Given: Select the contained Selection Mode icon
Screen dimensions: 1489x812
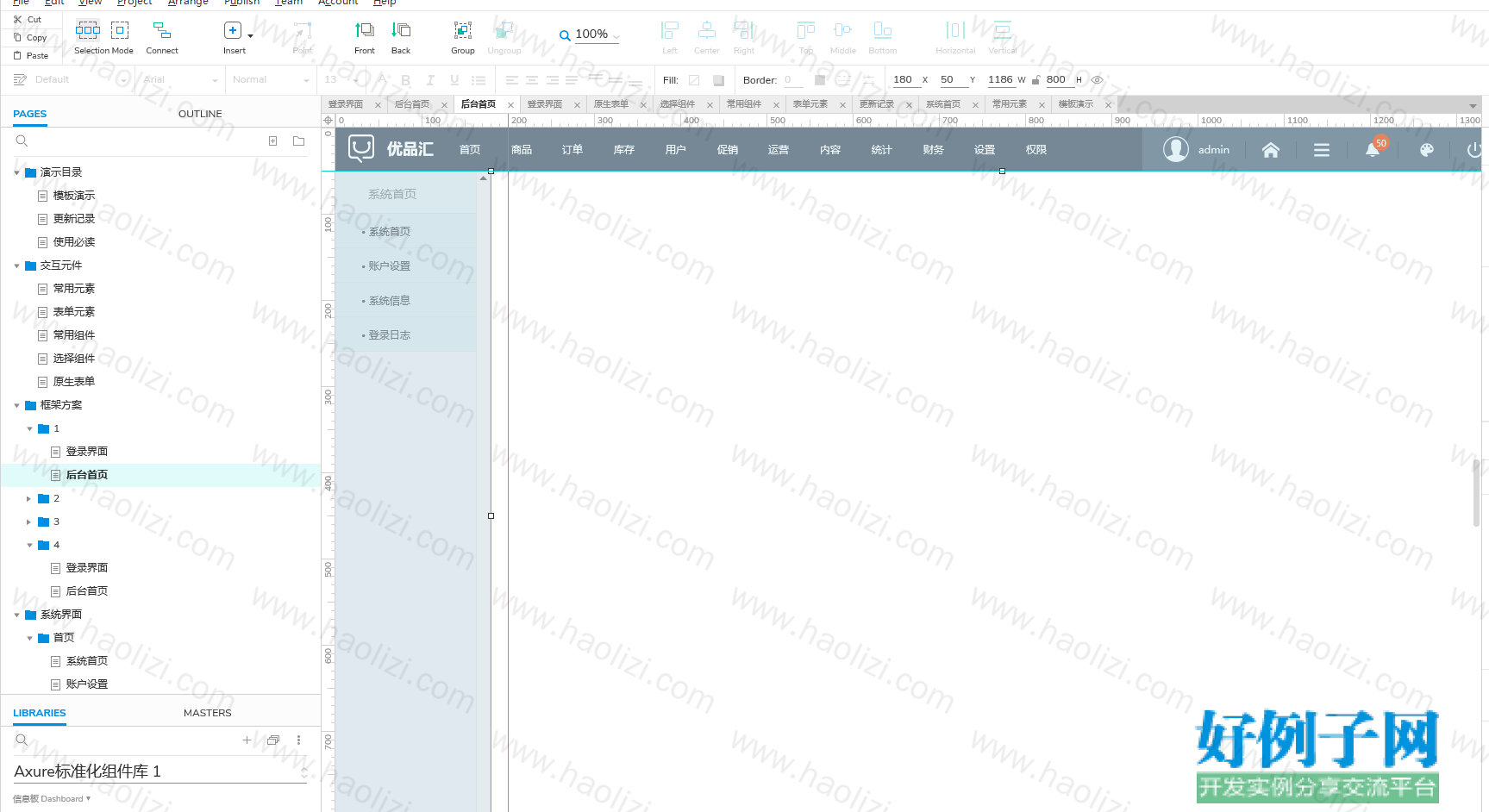Looking at the screenshot, I should coord(120,30).
